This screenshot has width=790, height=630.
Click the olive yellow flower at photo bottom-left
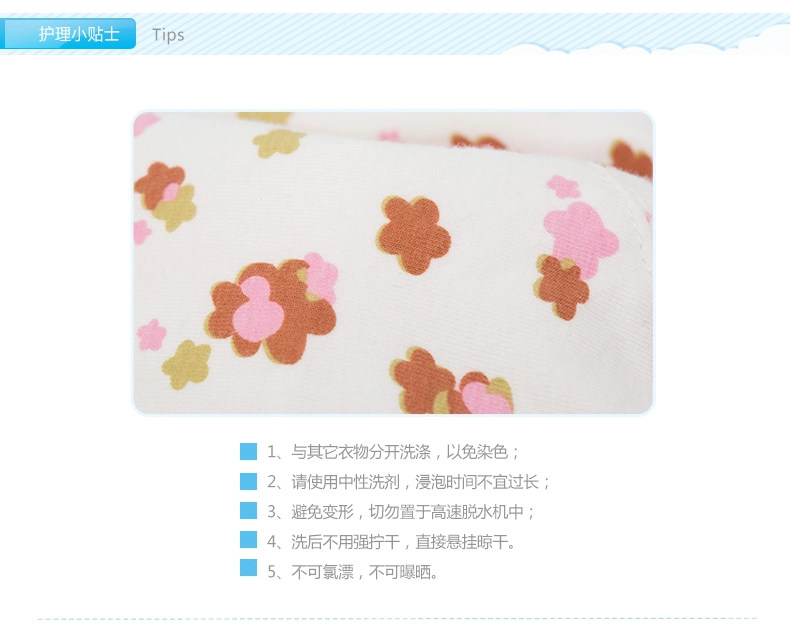pyautogui.click(x=186, y=364)
